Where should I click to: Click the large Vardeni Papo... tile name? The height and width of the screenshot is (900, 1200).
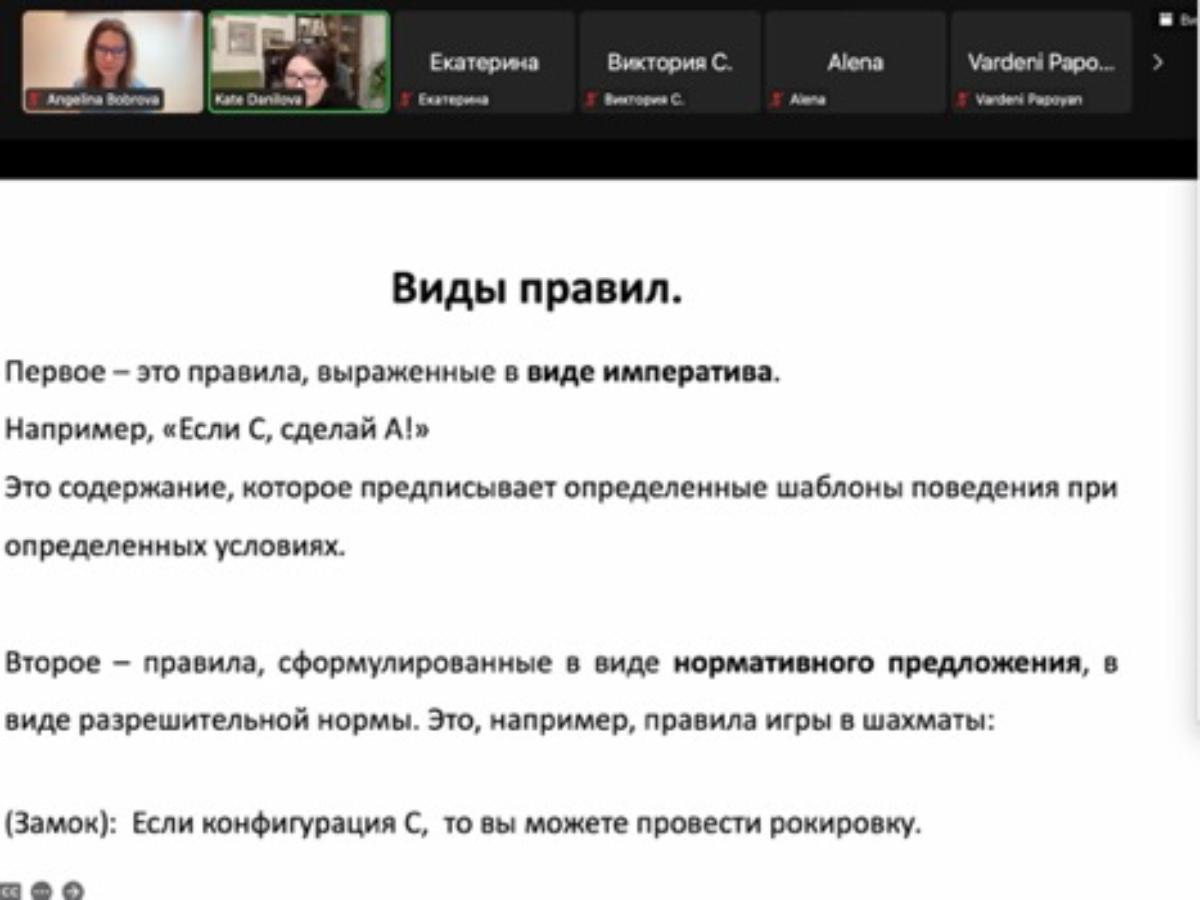[x=1040, y=62]
